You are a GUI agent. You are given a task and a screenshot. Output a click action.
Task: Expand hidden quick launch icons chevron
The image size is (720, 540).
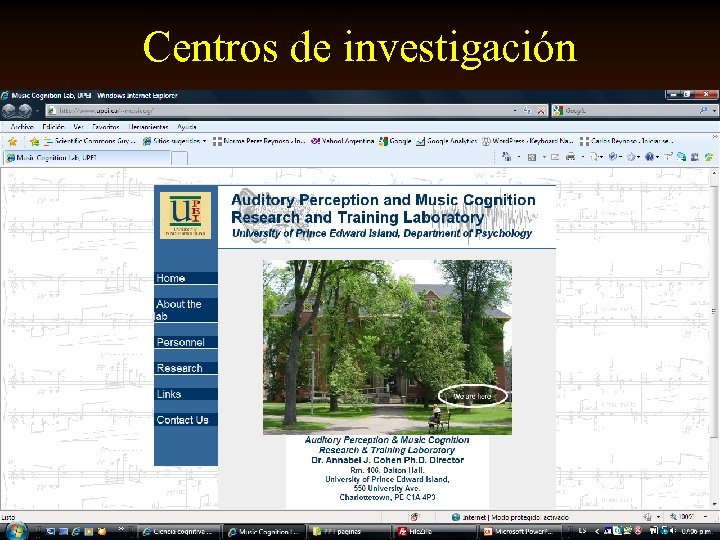[121, 529]
